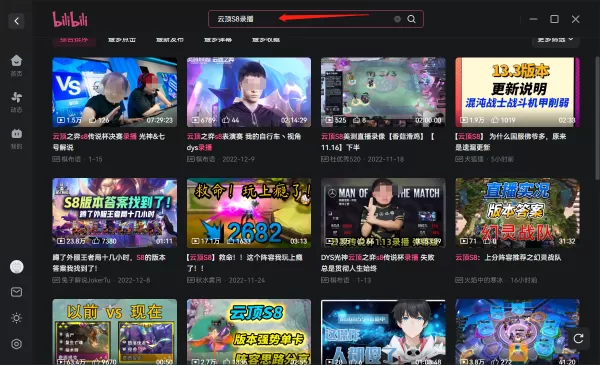Open the blue arena board thumbnail lasting 41:20

coord(517,332)
